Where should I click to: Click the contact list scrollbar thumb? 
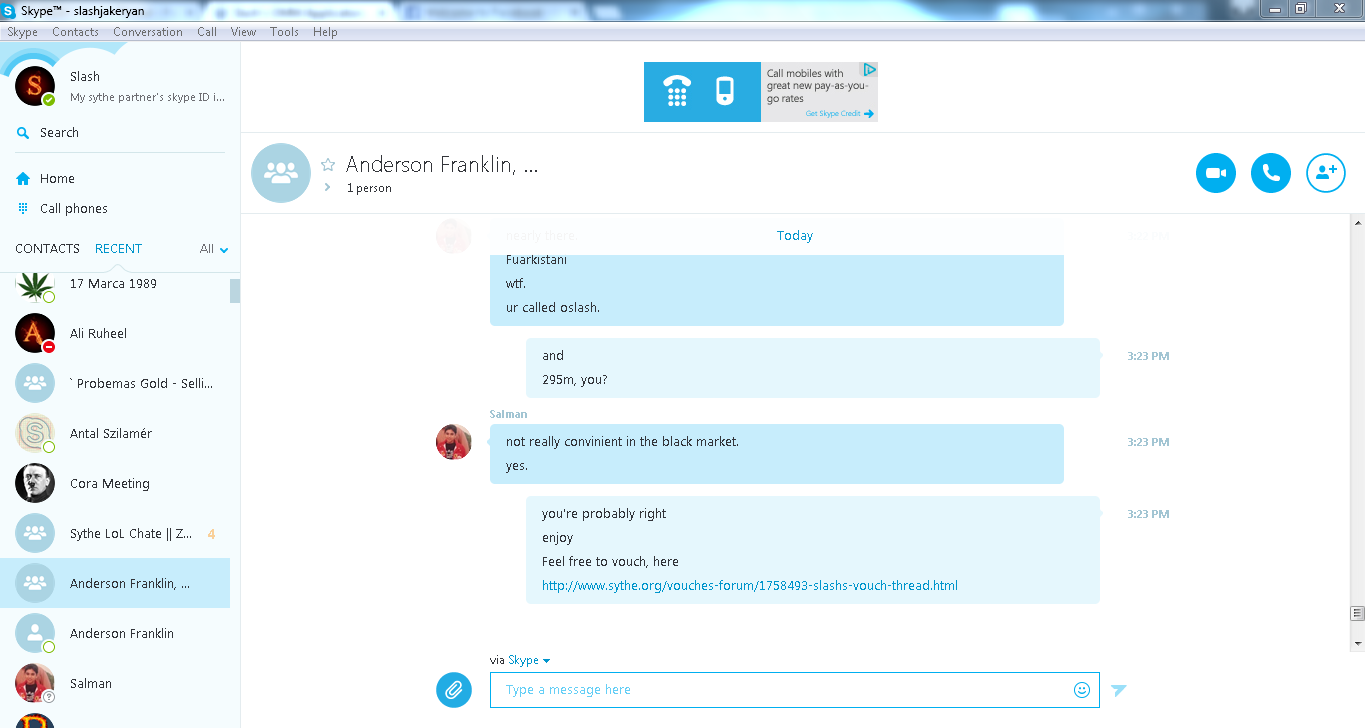[x=235, y=291]
